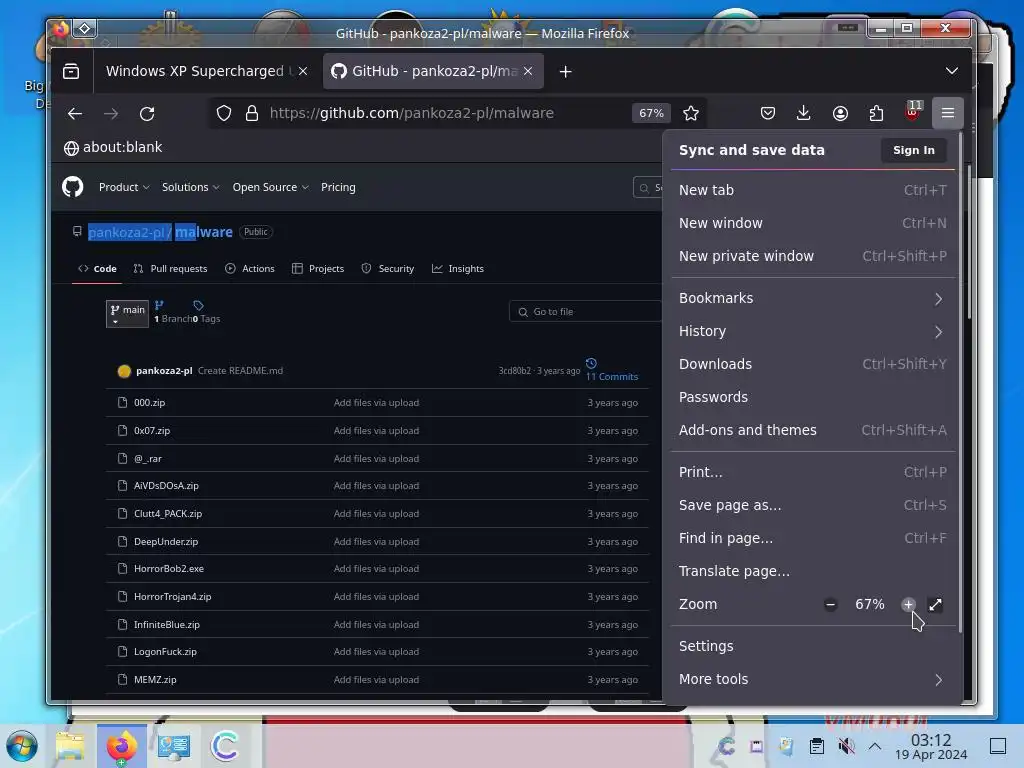Show hidden tray icons with the caret
This screenshot has height=768, width=1024.
[x=875, y=746]
